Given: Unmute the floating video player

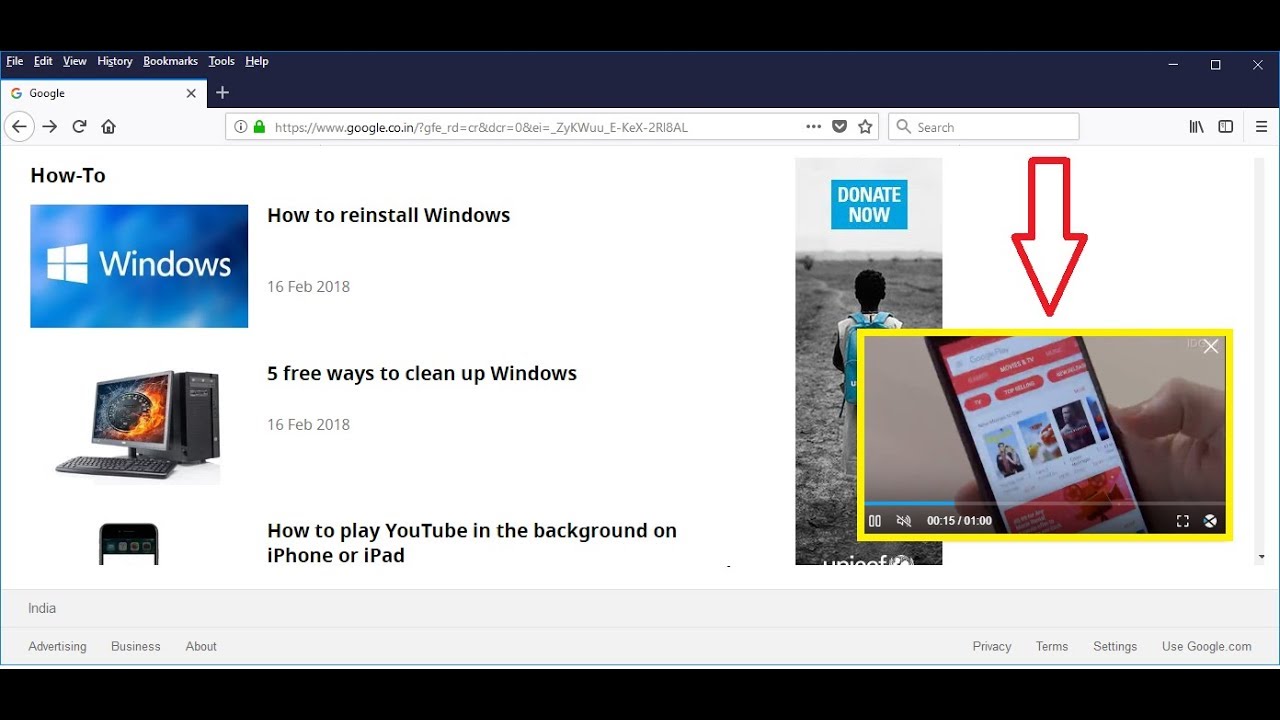Looking at the screenshot, I should click(x=904, y=521).
